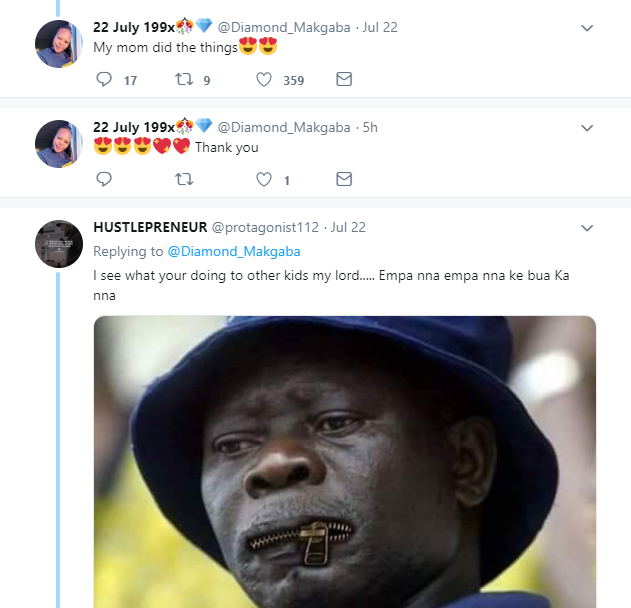
Task: Open the 5h timestamp on "Thank you" tweet
Action: (370, 127)
